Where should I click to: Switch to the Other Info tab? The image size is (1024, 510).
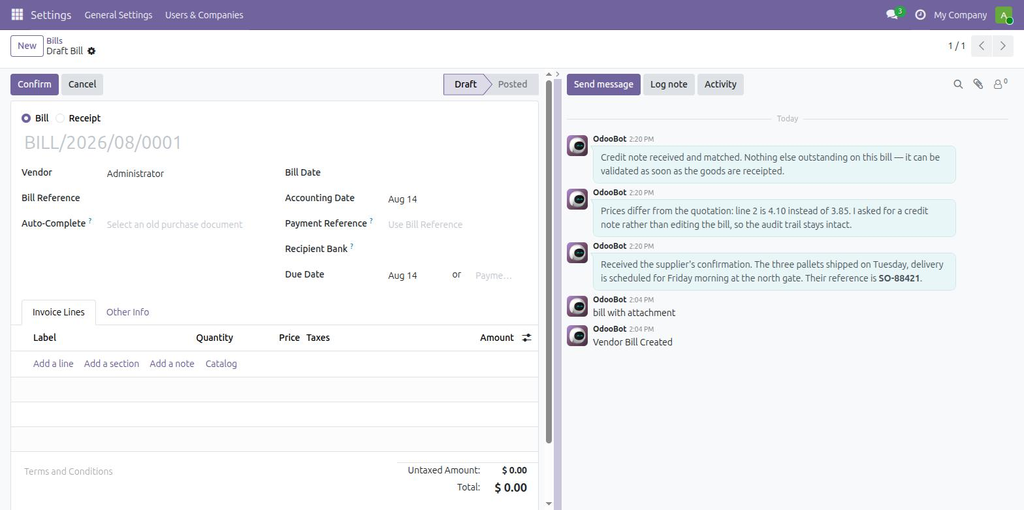[x=127, y=312]
